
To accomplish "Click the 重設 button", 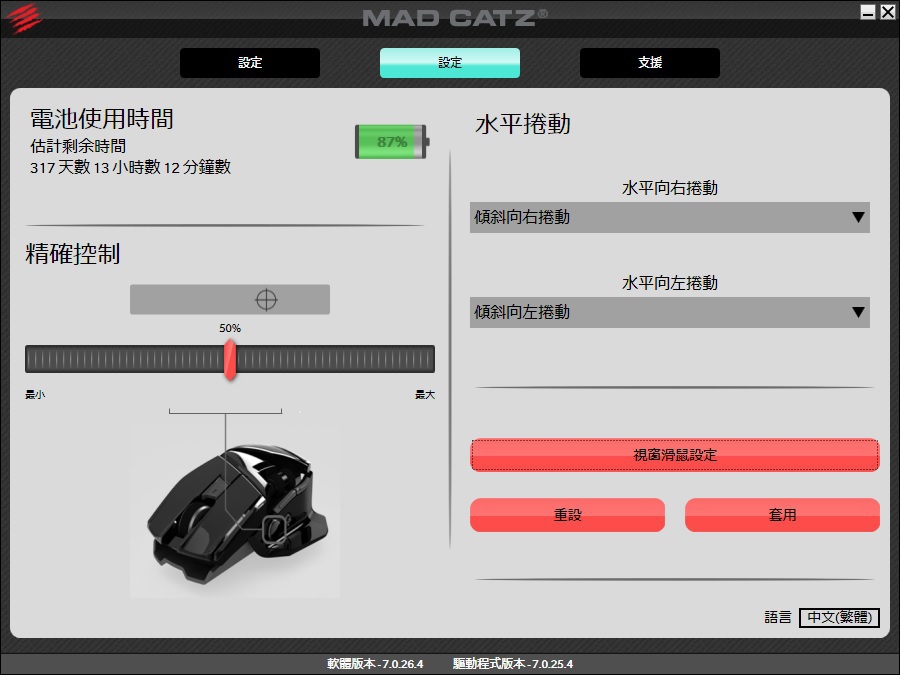I will [567, 515].
